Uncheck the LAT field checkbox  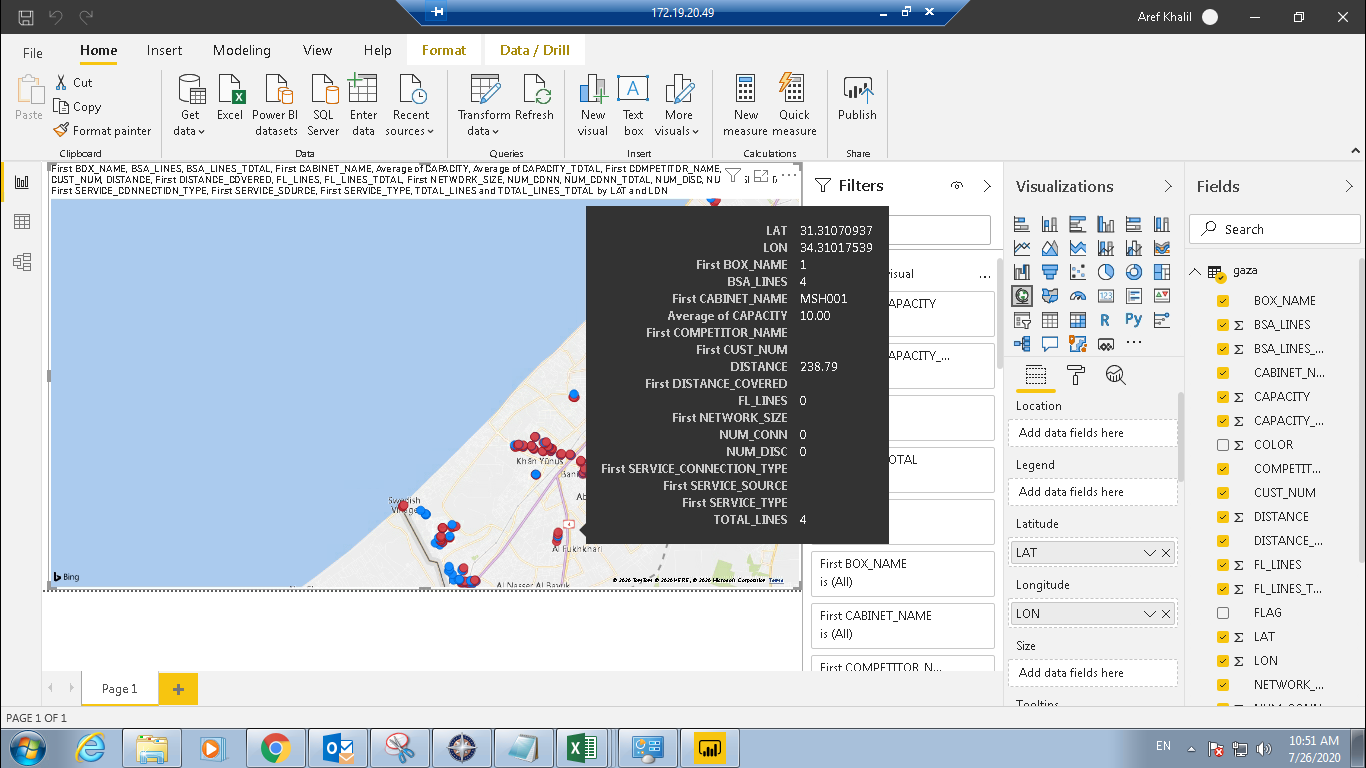pyautogui.click(x=1223, y=637)
